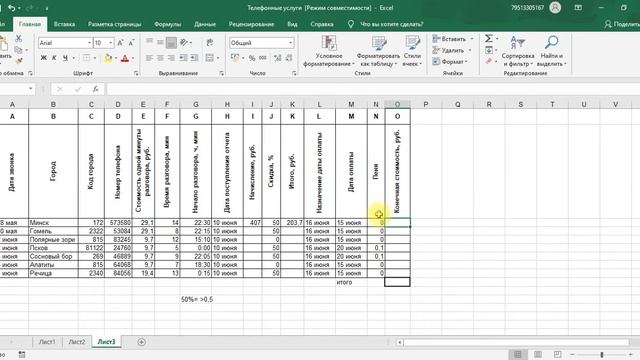
Task: Align text left
Action: point(149,58)
